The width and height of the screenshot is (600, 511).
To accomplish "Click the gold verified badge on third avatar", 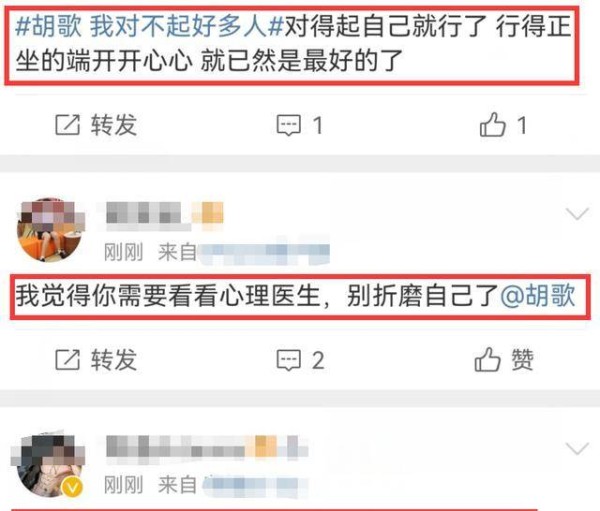I will (x=73, y=487).
